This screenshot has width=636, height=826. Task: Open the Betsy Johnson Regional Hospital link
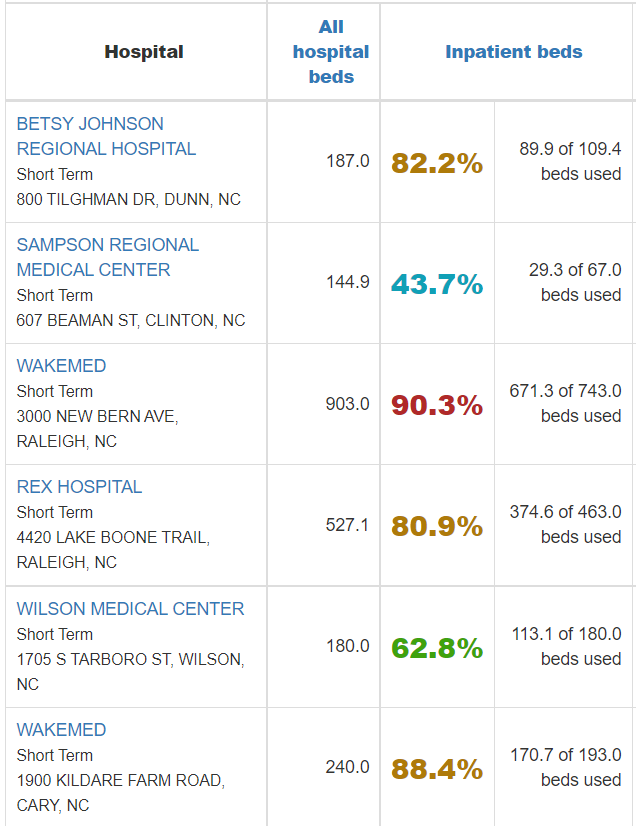(106, 136)
